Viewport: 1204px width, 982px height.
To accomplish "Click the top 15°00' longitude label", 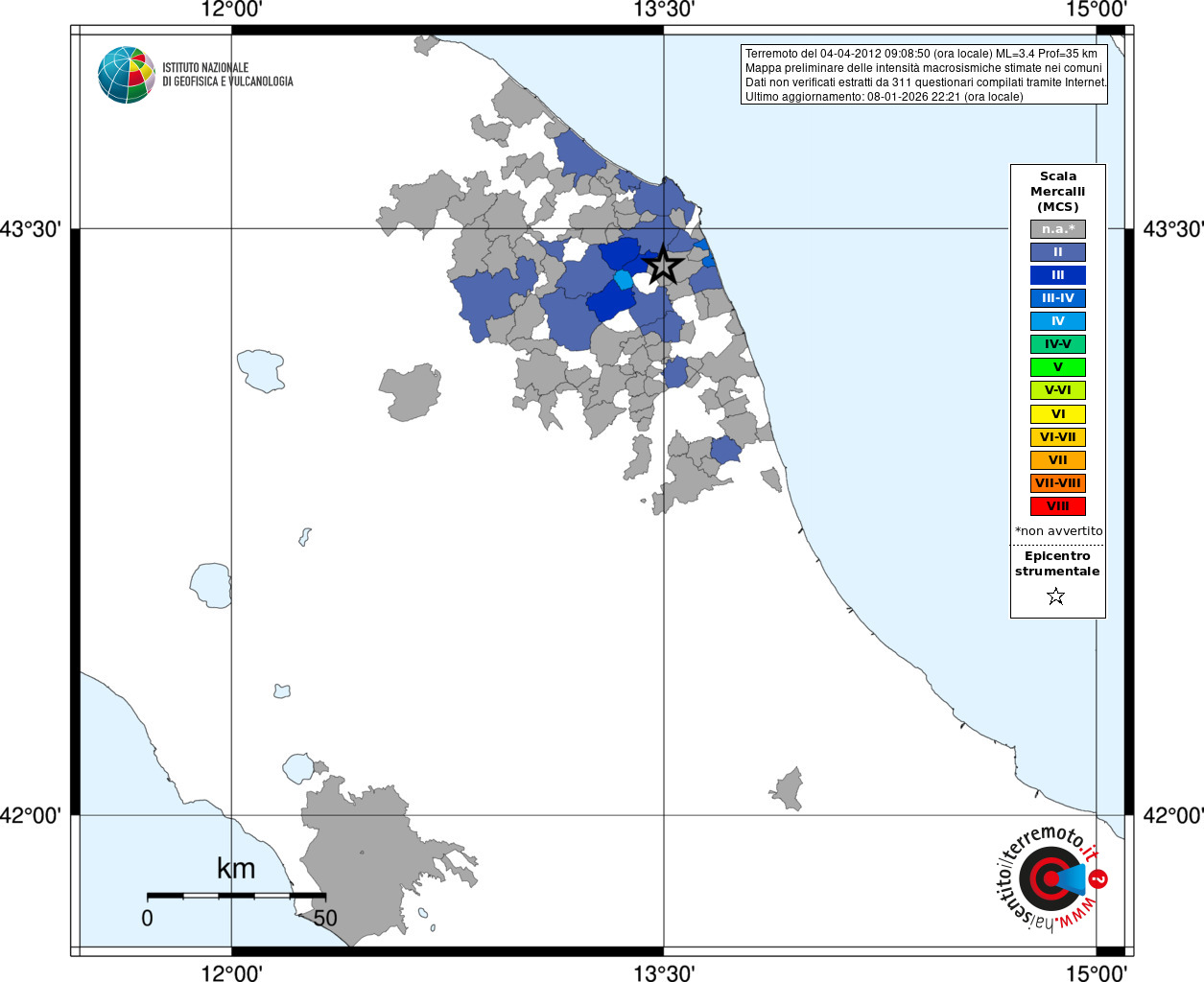I will coord(1096,10).
